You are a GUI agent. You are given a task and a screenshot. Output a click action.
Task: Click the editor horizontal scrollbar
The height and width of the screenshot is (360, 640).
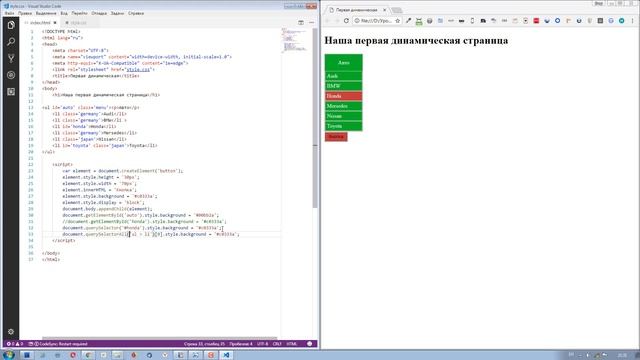click(x=160, y=338)
